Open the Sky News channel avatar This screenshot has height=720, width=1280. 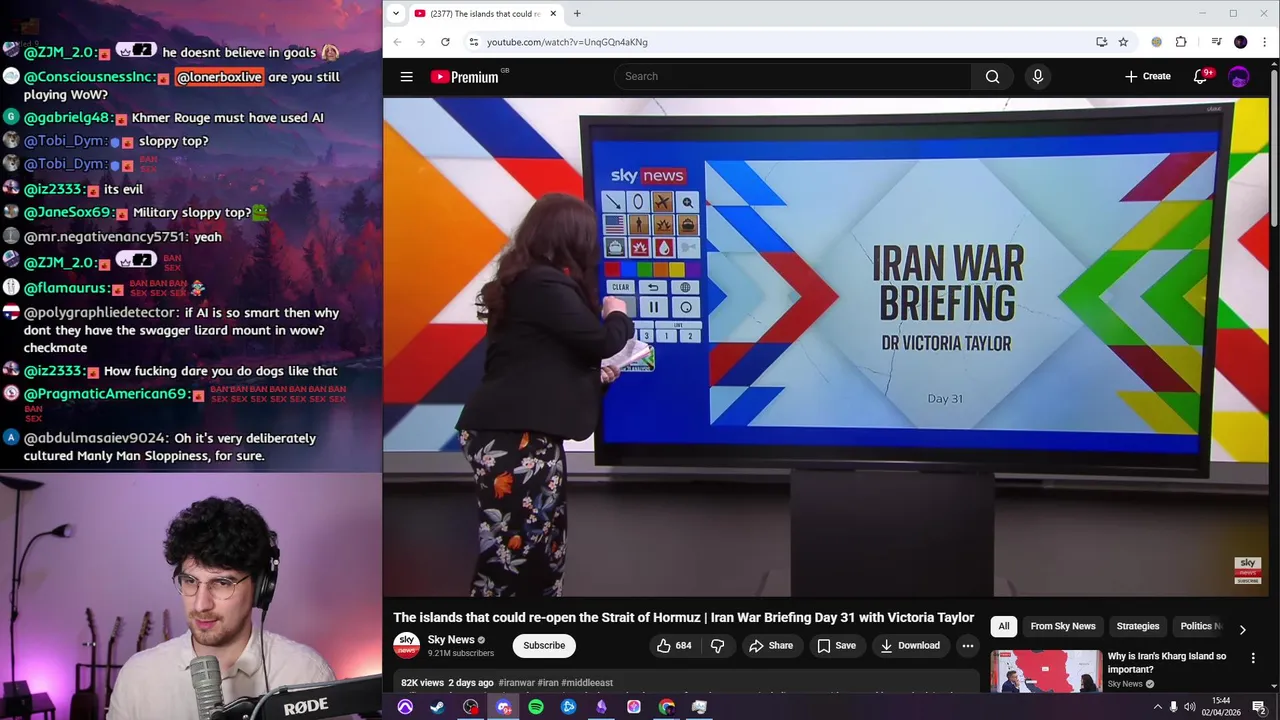(406, 646)
